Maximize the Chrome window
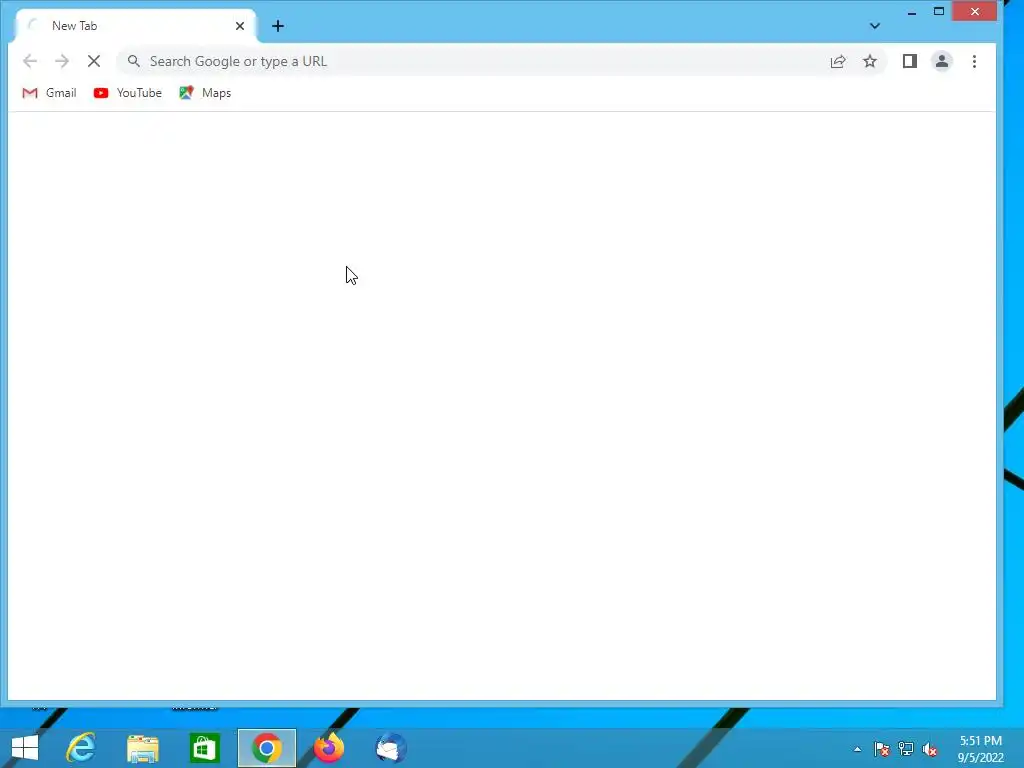1024x768 pixels. [938, 12]
